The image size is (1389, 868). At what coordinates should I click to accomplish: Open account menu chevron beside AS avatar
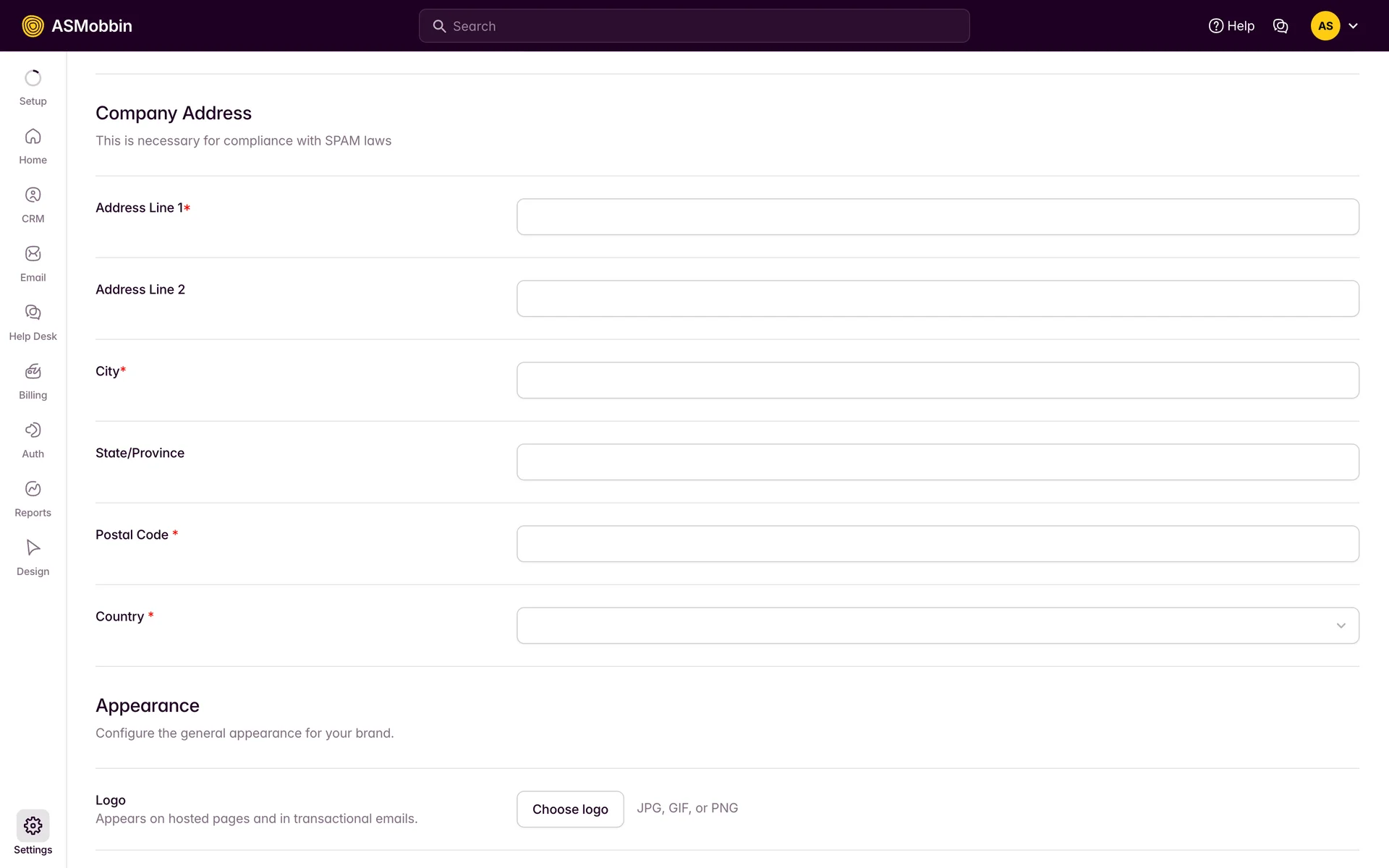[x=1353, y=26]
